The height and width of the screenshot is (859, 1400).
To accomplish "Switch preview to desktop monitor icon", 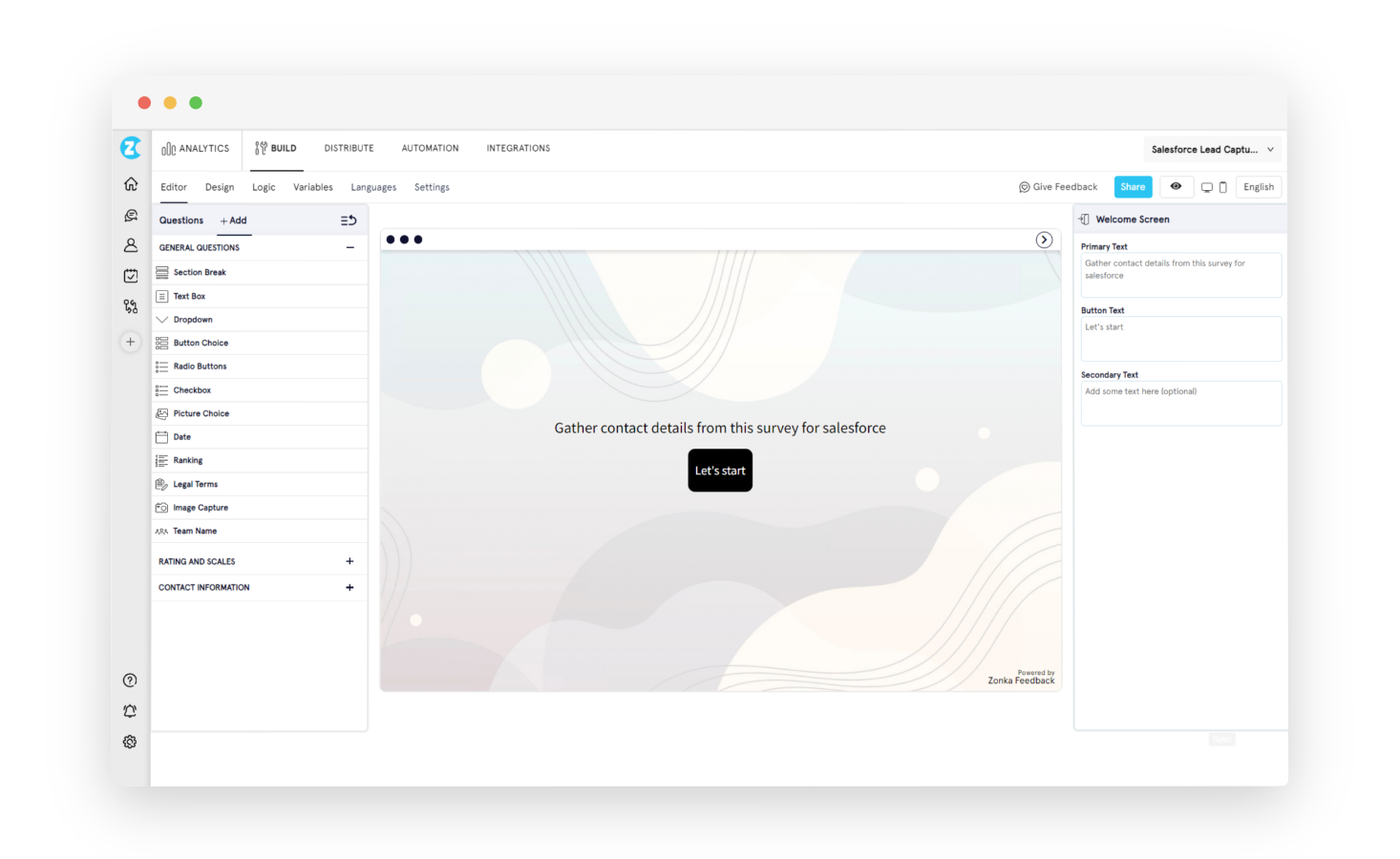I will (1206, 186).
